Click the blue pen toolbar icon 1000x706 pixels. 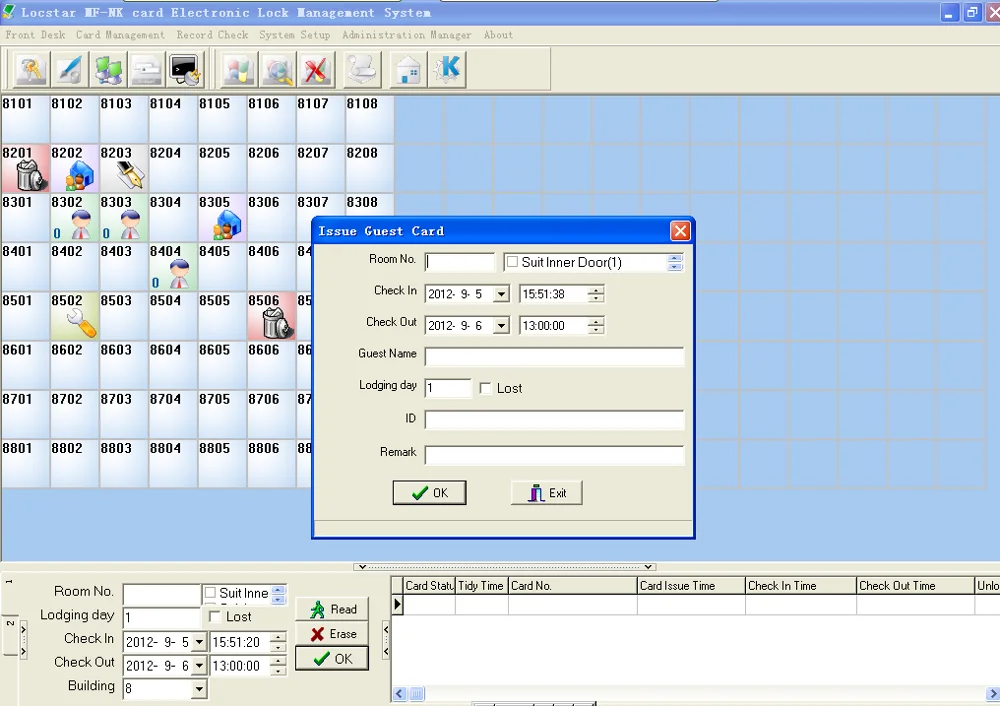coord(70,70)
